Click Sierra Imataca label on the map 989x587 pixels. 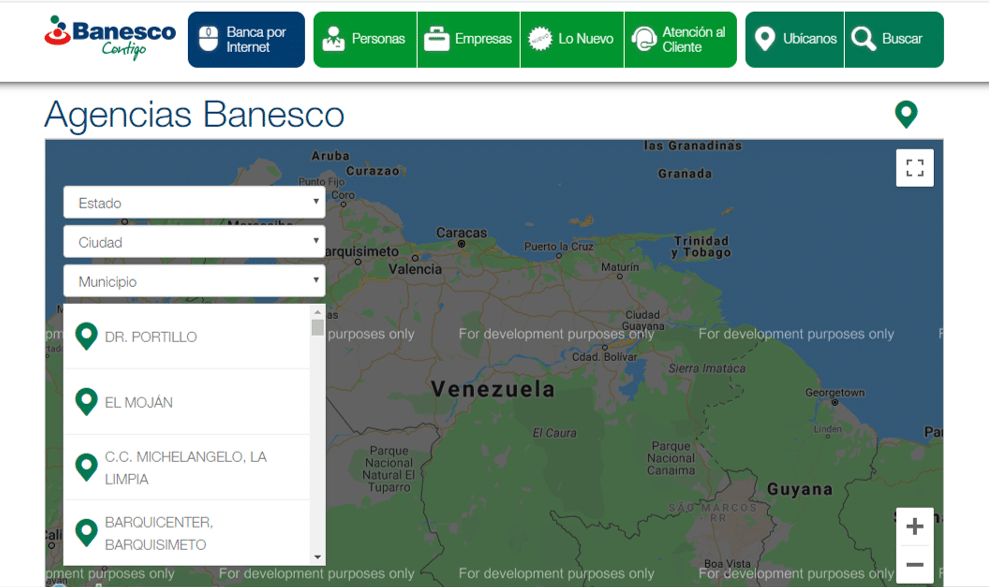click(x=706, y=368)
